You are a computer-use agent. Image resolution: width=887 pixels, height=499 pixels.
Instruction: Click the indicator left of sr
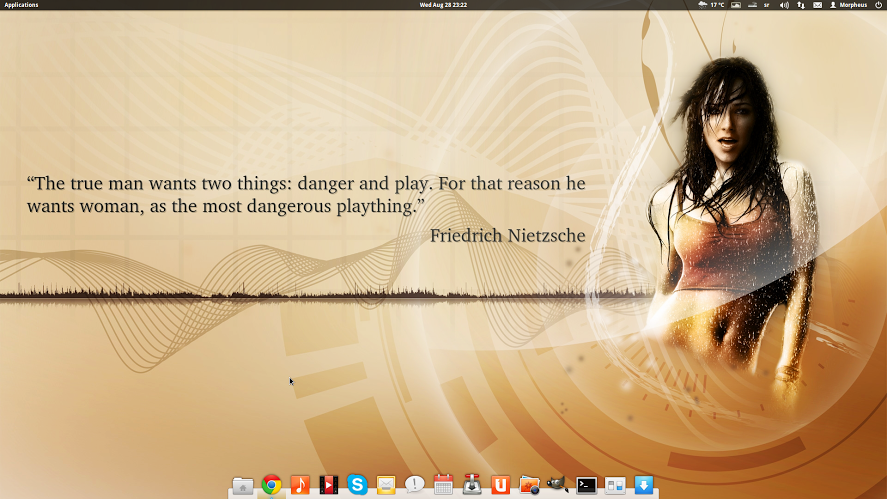click(752, 5)
